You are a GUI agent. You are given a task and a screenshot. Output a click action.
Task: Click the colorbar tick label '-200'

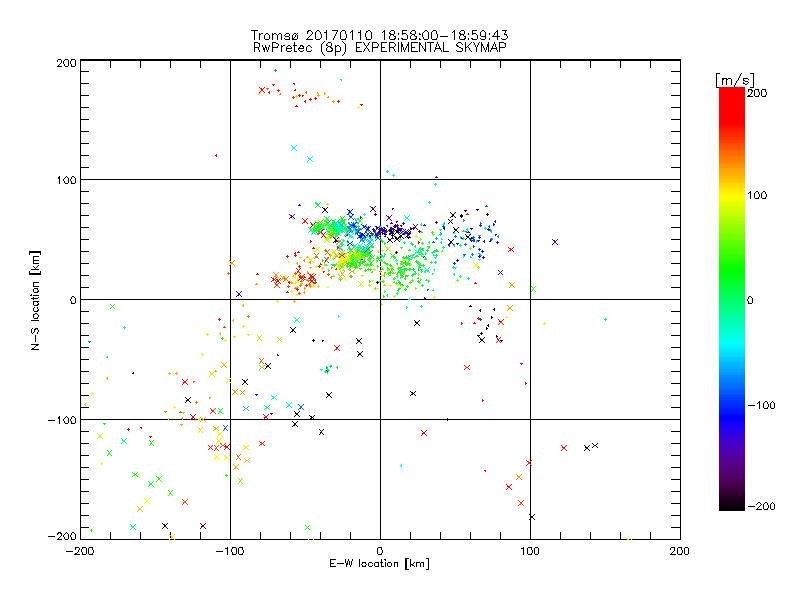coord(761,507)
